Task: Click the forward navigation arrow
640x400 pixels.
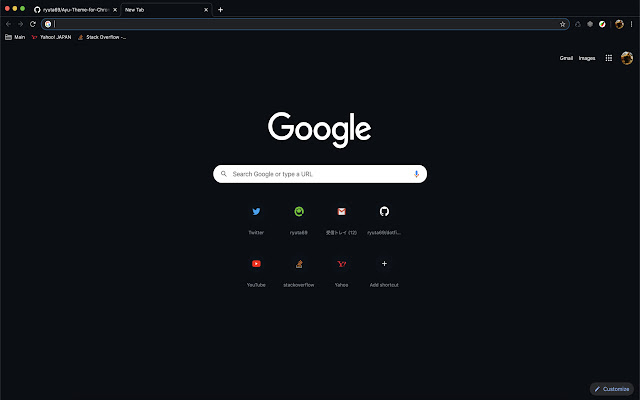Action: pyautogui.click(x=20, y=24)
